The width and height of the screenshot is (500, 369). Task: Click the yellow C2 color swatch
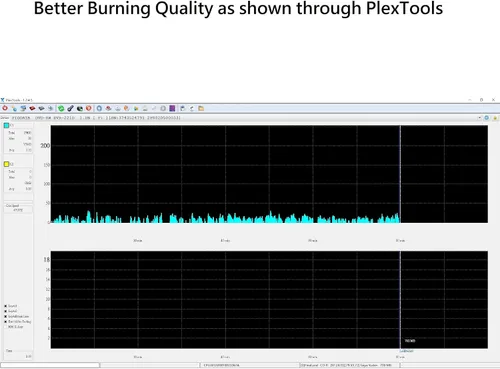click(x=6, y=164)
